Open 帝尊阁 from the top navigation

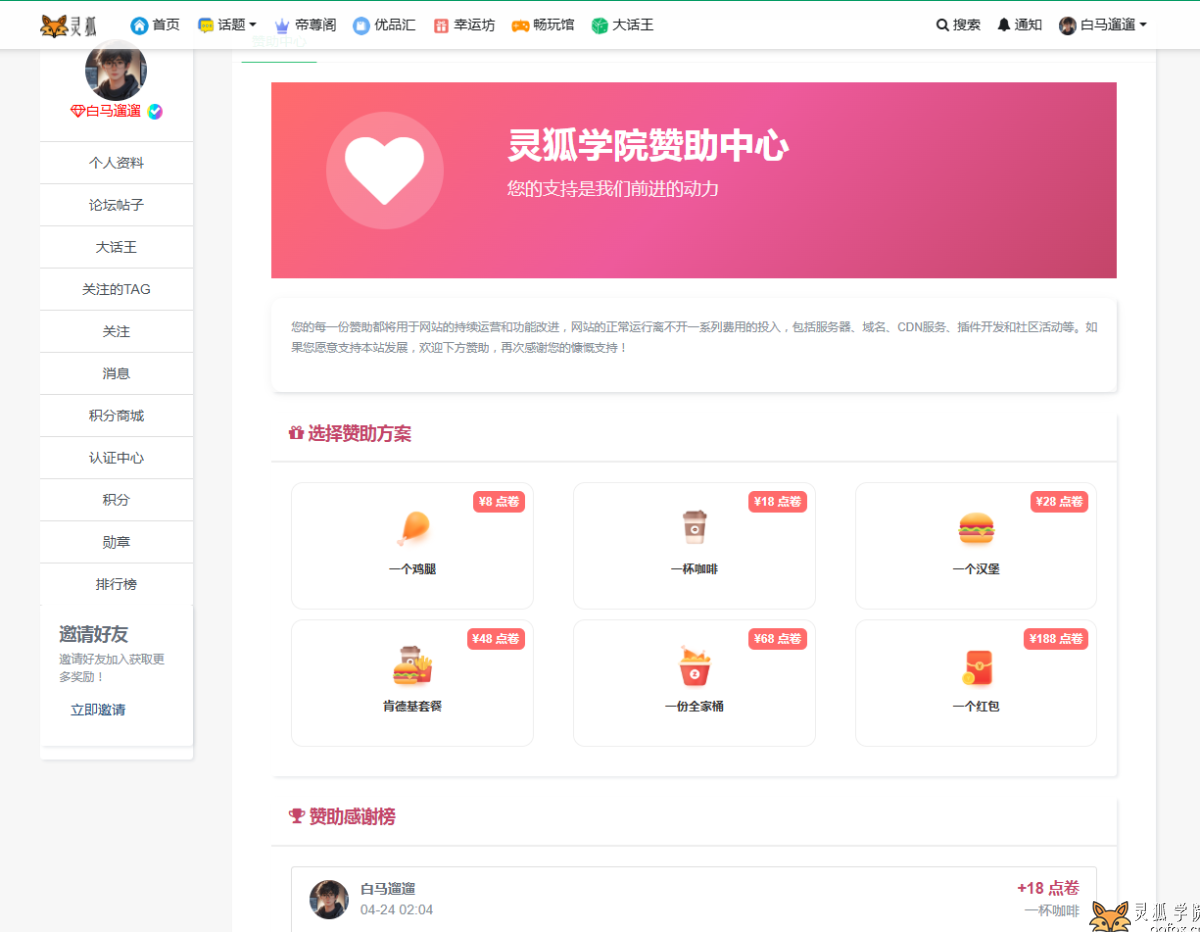coord(304,25)
